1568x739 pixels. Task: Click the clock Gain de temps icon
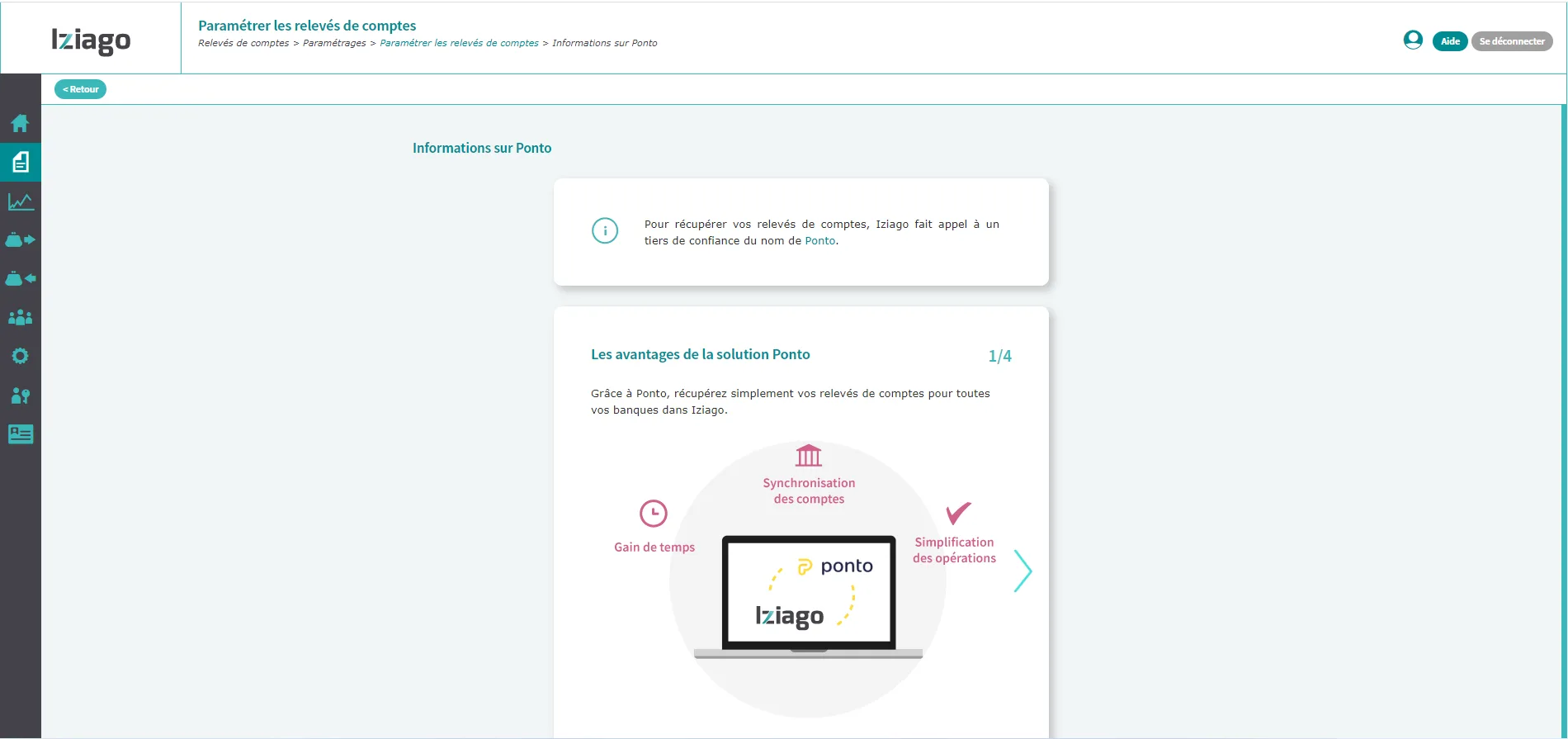pos(654,514)
